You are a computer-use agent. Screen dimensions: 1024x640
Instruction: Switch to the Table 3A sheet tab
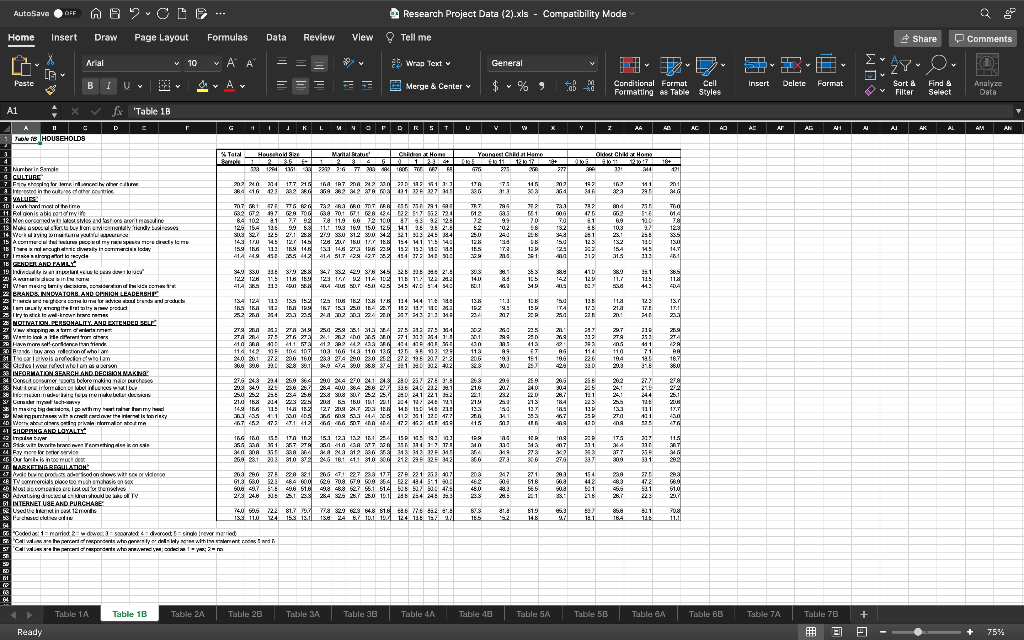pos(302,613)
